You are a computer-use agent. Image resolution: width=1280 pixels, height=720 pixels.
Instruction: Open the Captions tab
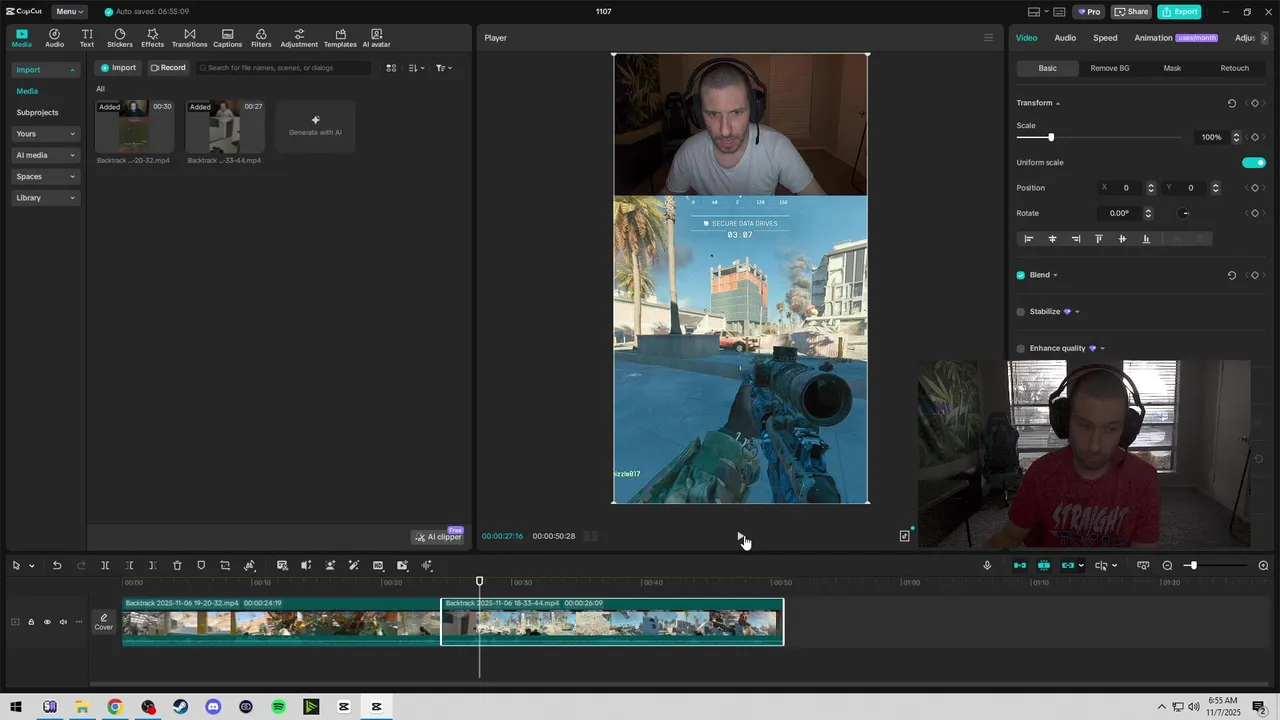click(227, 38)
